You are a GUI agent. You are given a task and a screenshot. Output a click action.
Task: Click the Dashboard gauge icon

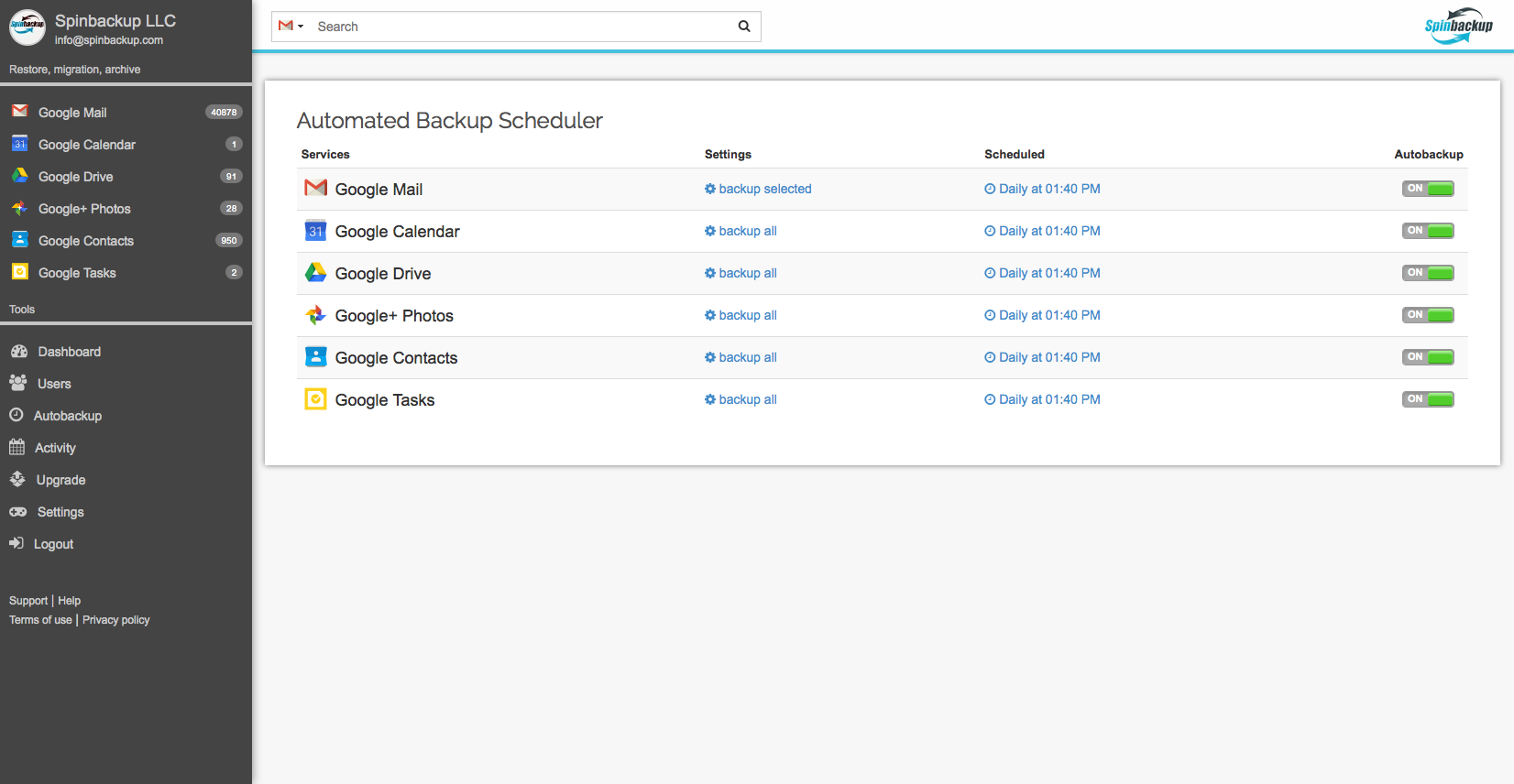pyautogui.click(x=18, y=352)
